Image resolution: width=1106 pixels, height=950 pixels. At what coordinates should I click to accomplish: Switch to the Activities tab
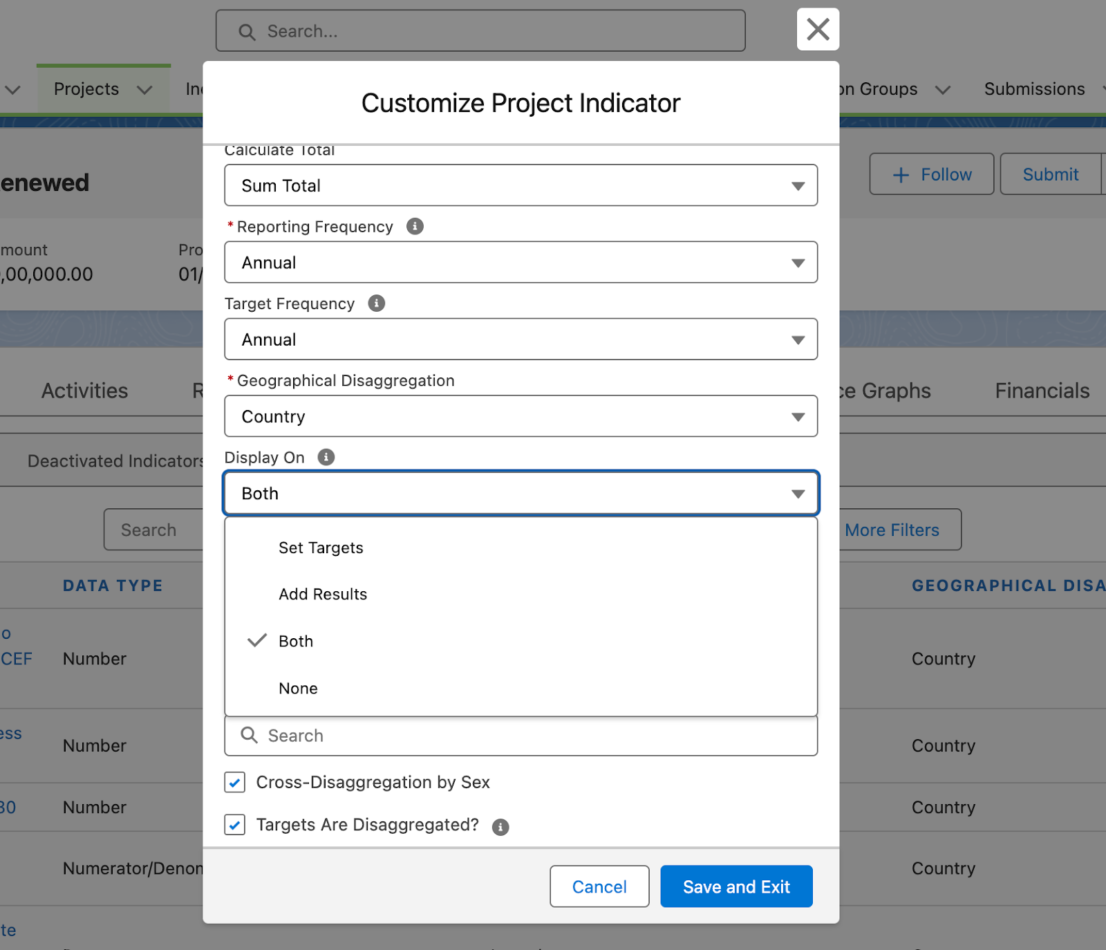click(x=84, y=390)
